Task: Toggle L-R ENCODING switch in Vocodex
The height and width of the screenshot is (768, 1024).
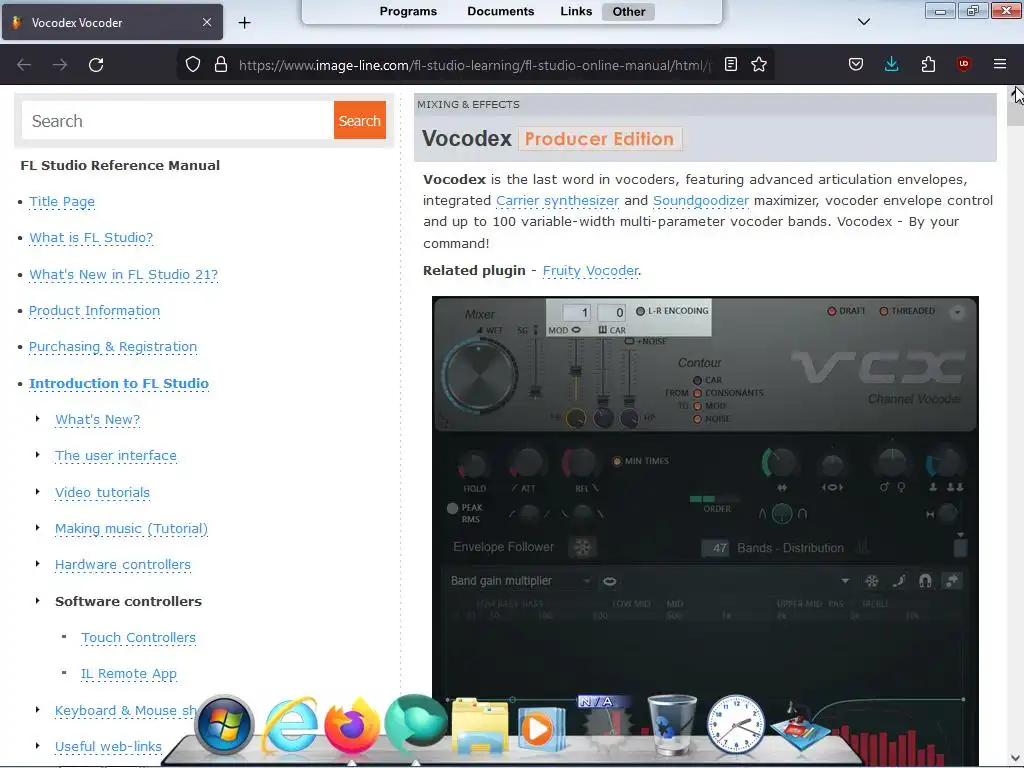Action: pyautogui.click(x=641, y=311)
